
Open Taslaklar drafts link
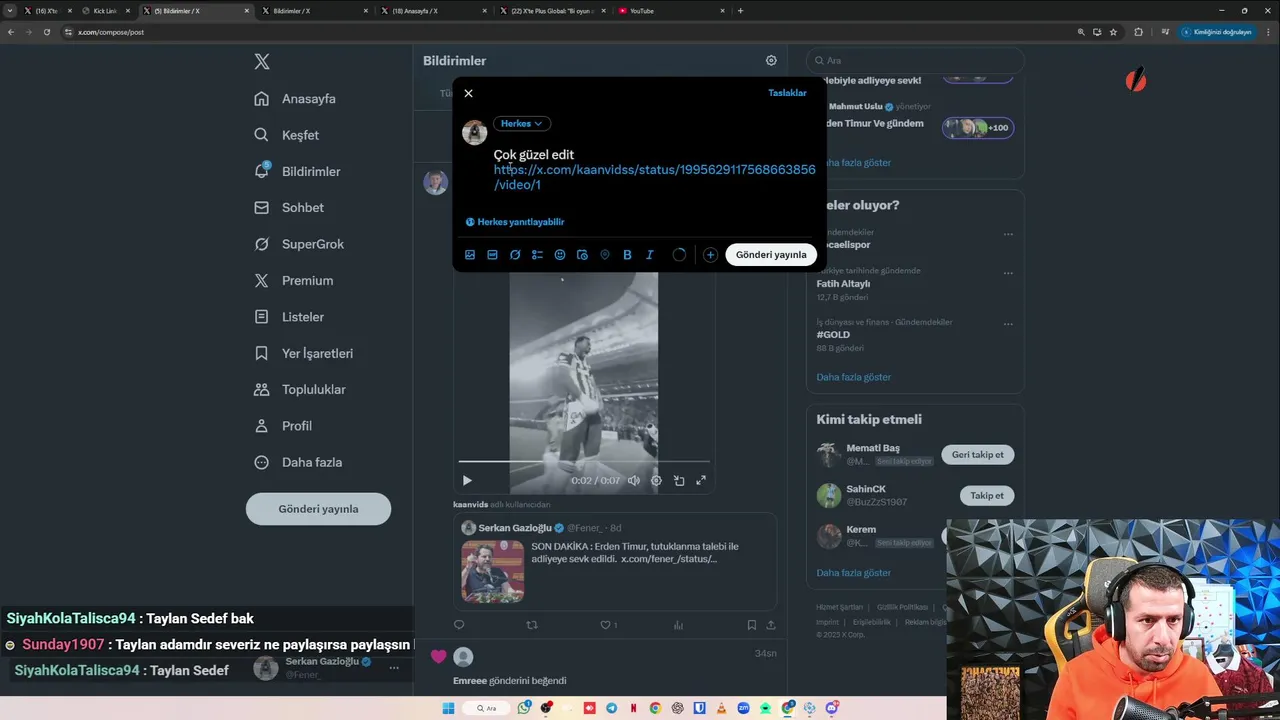click(x=787, y=93)
